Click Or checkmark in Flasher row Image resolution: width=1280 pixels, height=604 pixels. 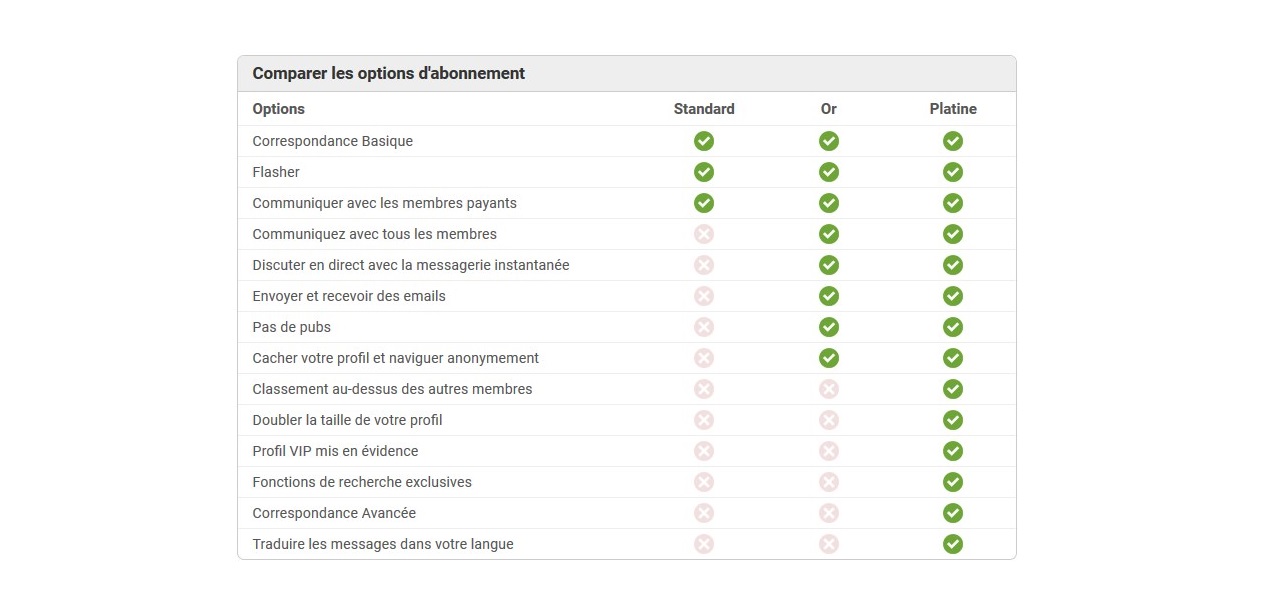point(828,172)
